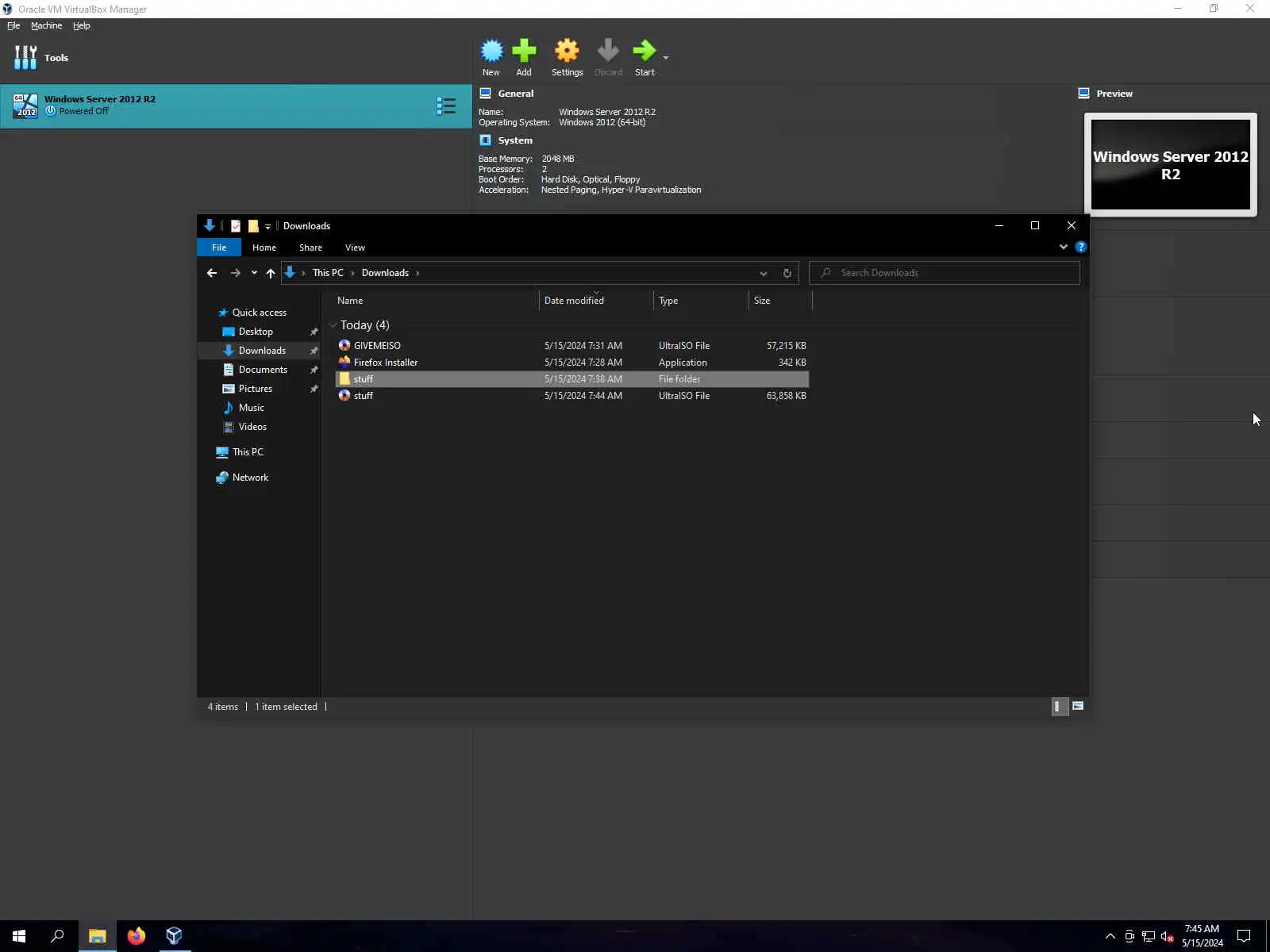Screen dimensions: 1270x952
Task: Switch to the View ribbon tab
Action: coord(355,248)
